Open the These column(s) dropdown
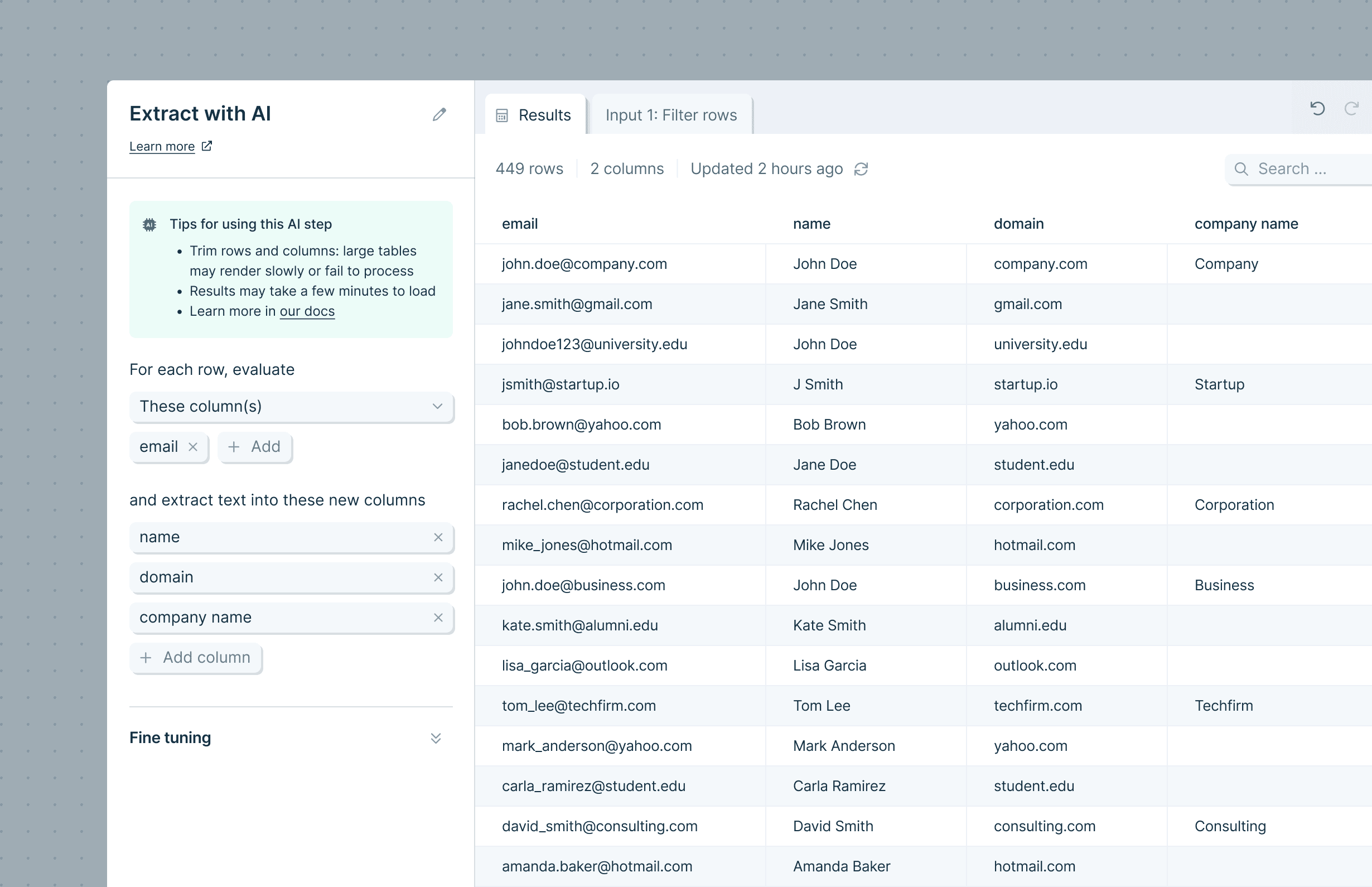This screenshot has width=1372, height=887. click(x=291, y=407)
